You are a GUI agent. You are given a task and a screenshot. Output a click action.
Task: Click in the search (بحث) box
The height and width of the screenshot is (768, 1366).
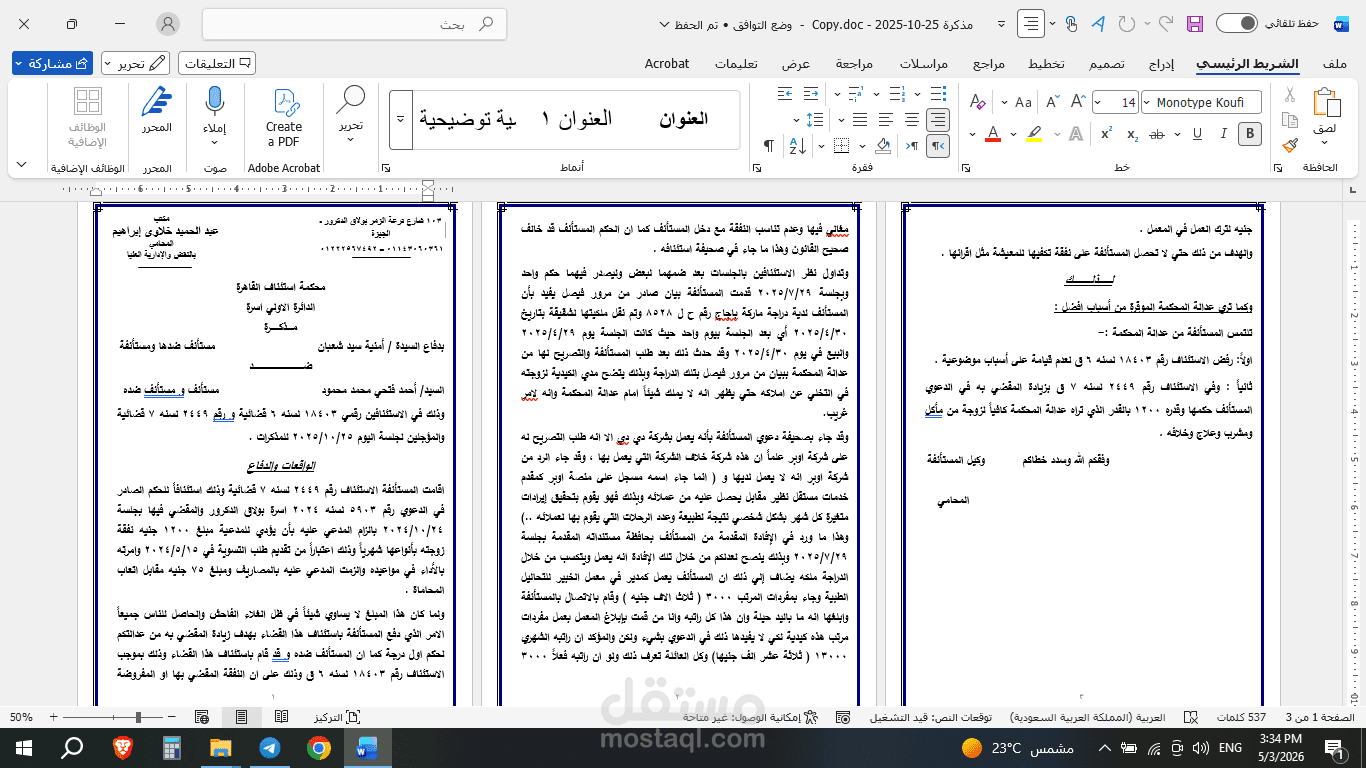pos(354,24)
